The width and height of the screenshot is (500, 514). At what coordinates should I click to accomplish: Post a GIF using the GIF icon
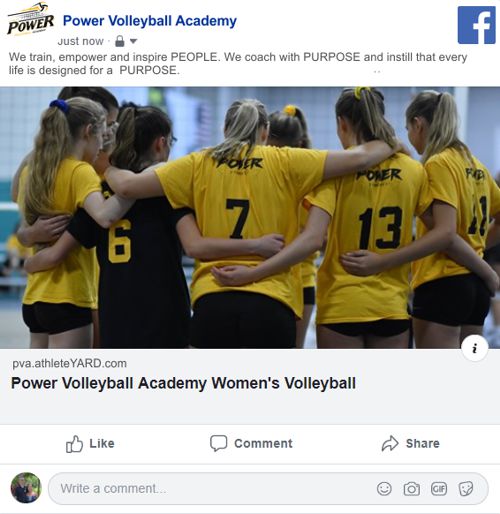pyautogui.click(x=439, y=489)
